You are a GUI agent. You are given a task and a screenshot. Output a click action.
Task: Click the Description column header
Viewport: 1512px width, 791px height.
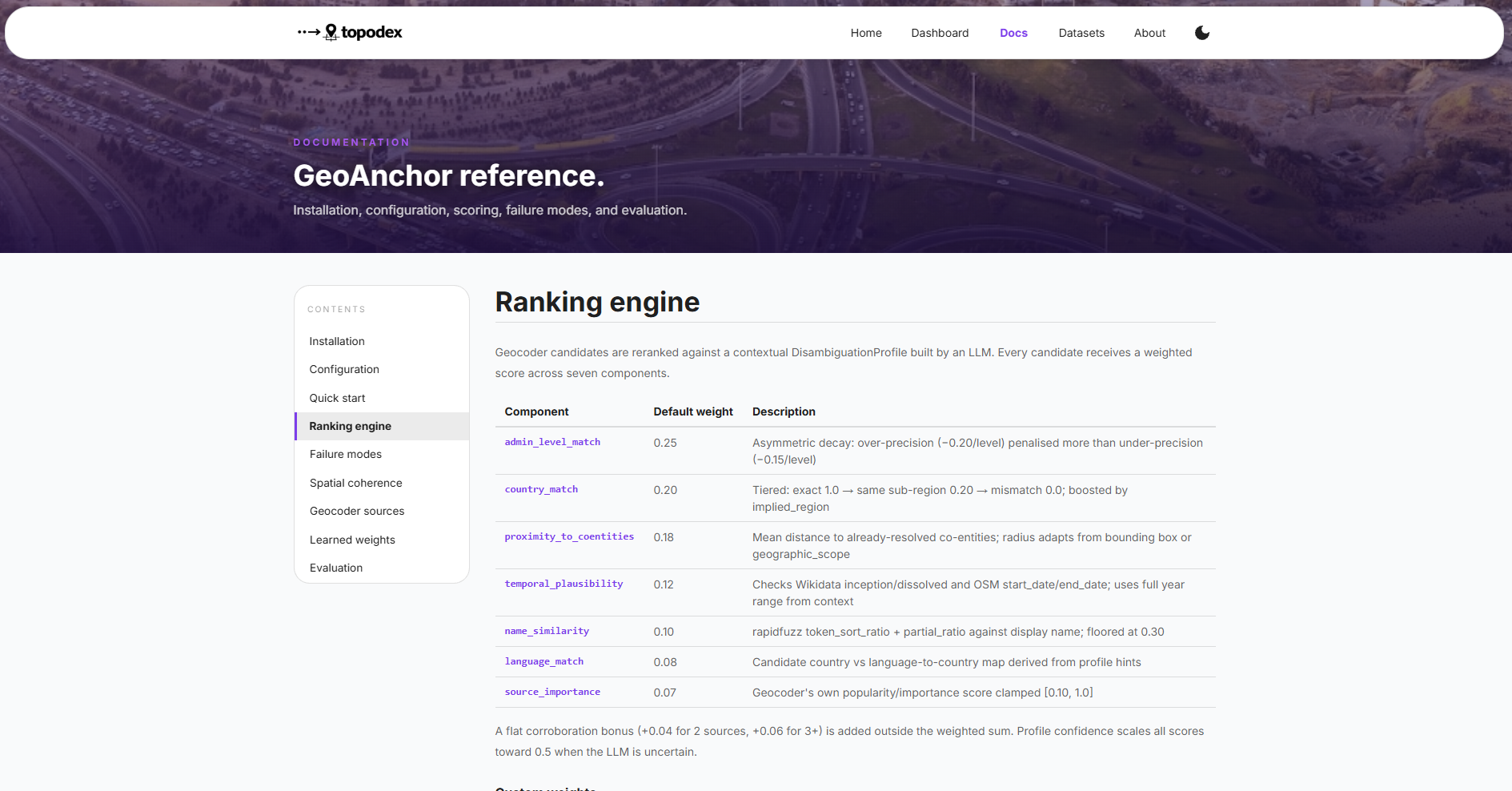(x=784, y=412)
